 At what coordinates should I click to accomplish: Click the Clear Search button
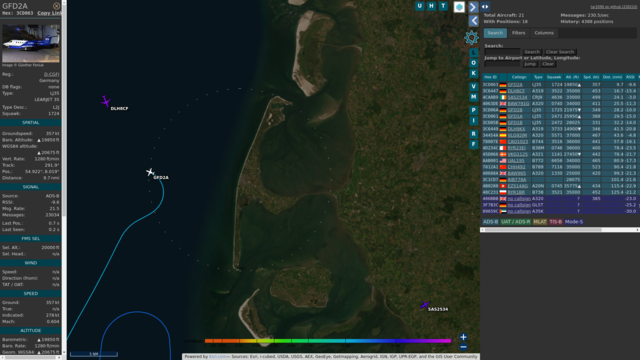[560, 52]
